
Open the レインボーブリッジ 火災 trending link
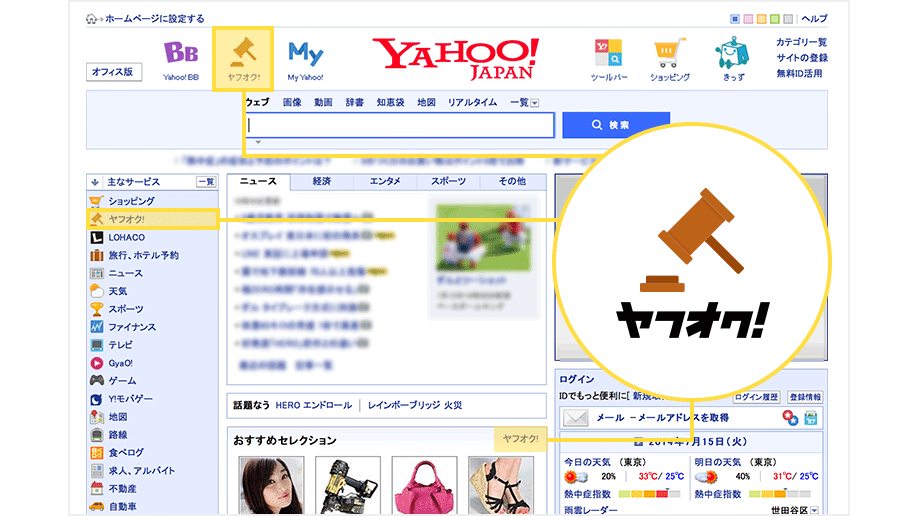click(x=415, y=406)
